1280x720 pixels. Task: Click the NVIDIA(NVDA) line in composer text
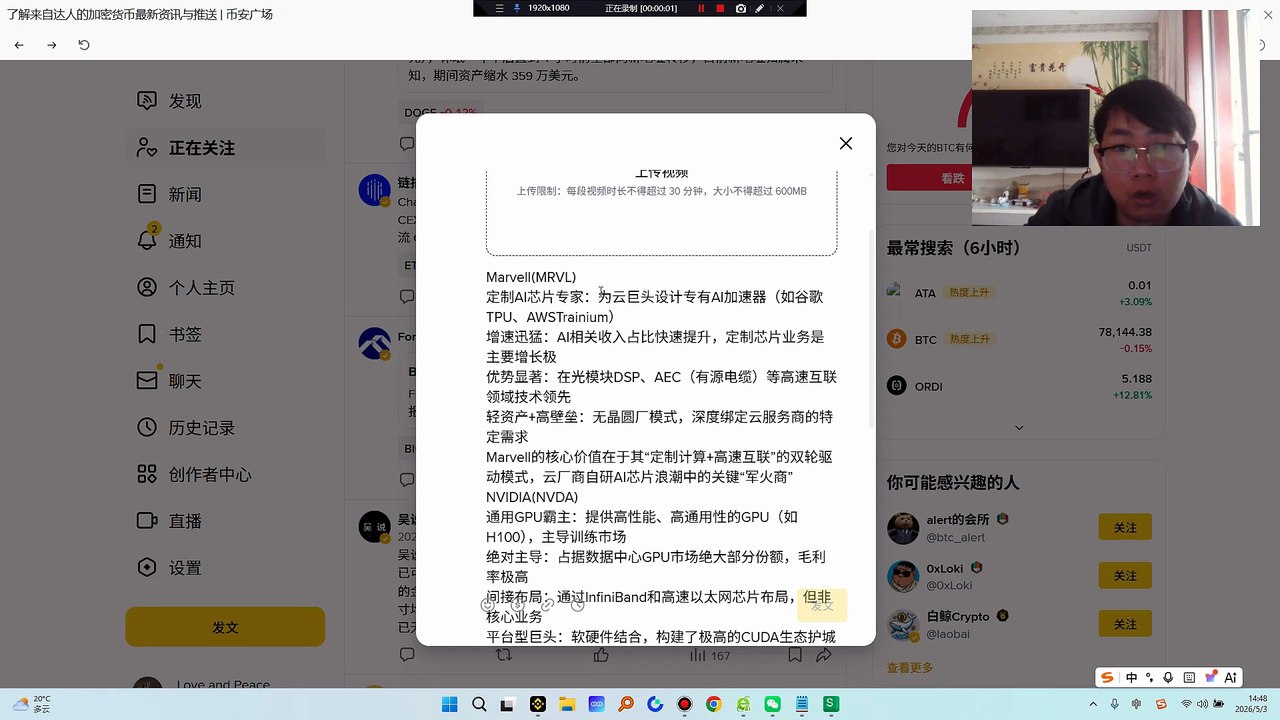tap(532, 497)
